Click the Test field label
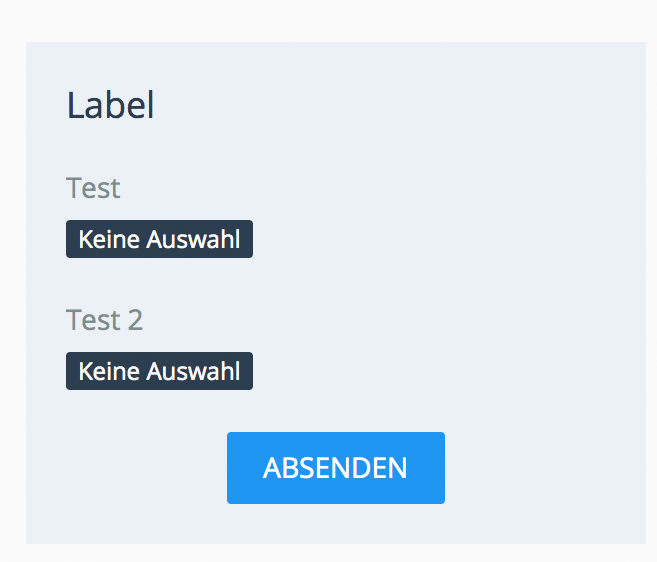 [x=93, y=188]
